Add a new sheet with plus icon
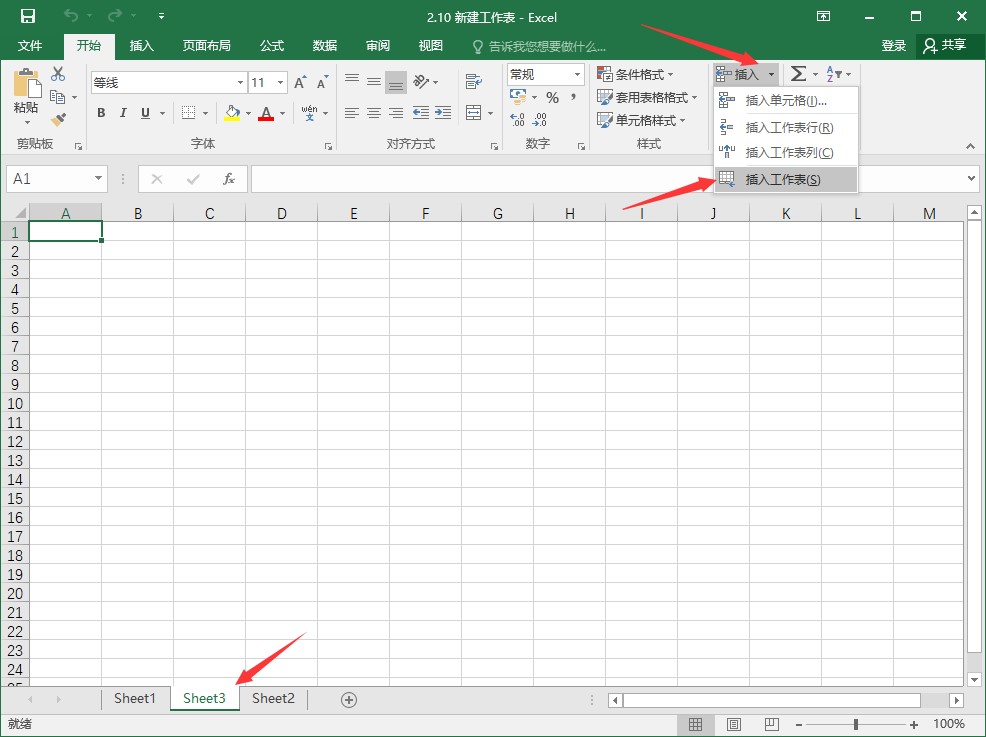The image size is (986, 737). 349,699
